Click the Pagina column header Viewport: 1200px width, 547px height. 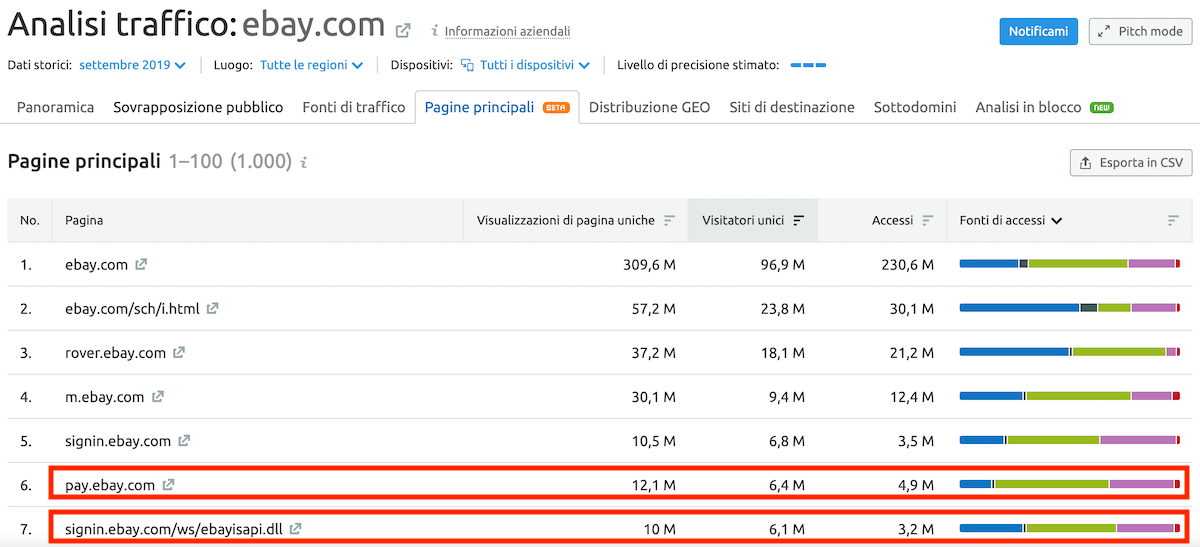click(84, 220)
